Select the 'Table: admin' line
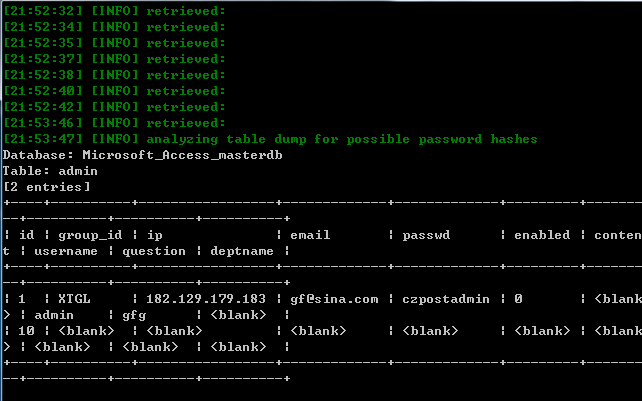This screenshot has height=401, width=642. pyautogui.click(x=50, y=171)
